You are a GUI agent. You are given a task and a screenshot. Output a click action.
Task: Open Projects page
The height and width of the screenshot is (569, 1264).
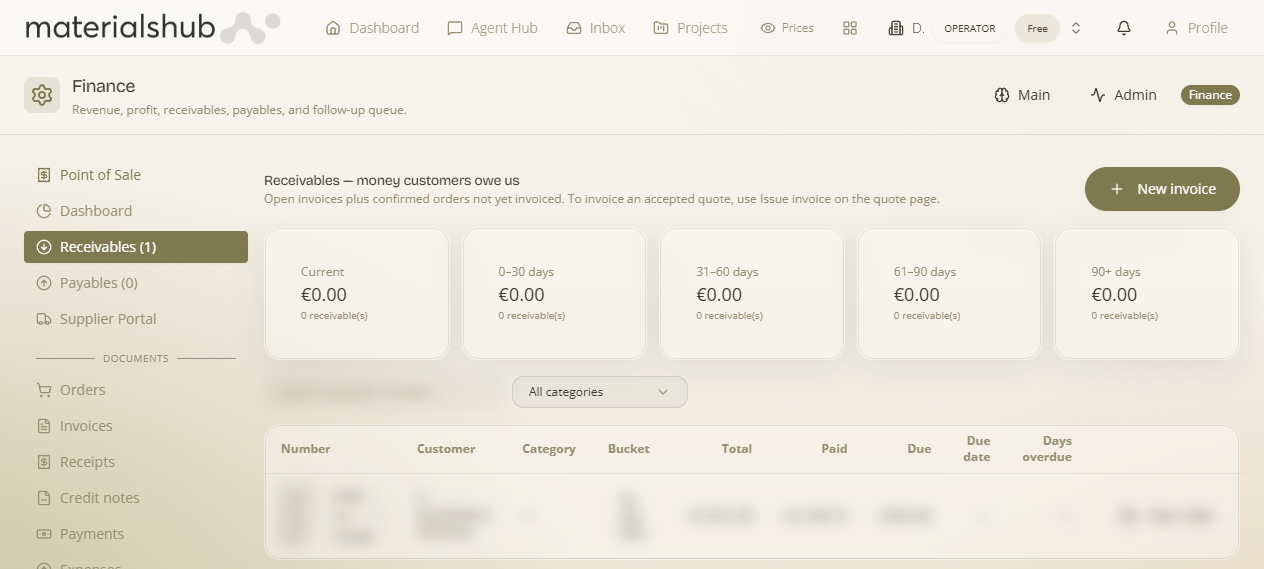(690, 28)
